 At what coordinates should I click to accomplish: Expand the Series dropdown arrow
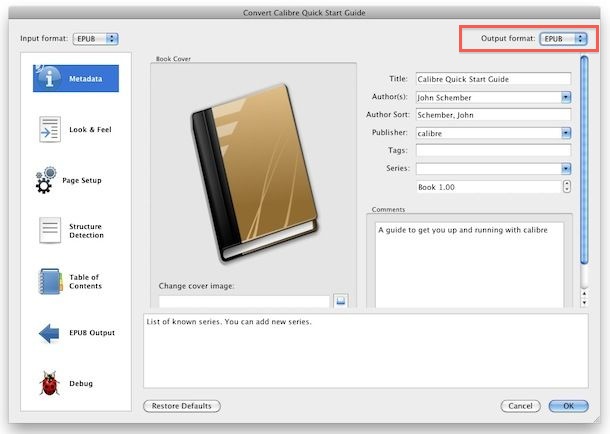(x=566, y=169)
